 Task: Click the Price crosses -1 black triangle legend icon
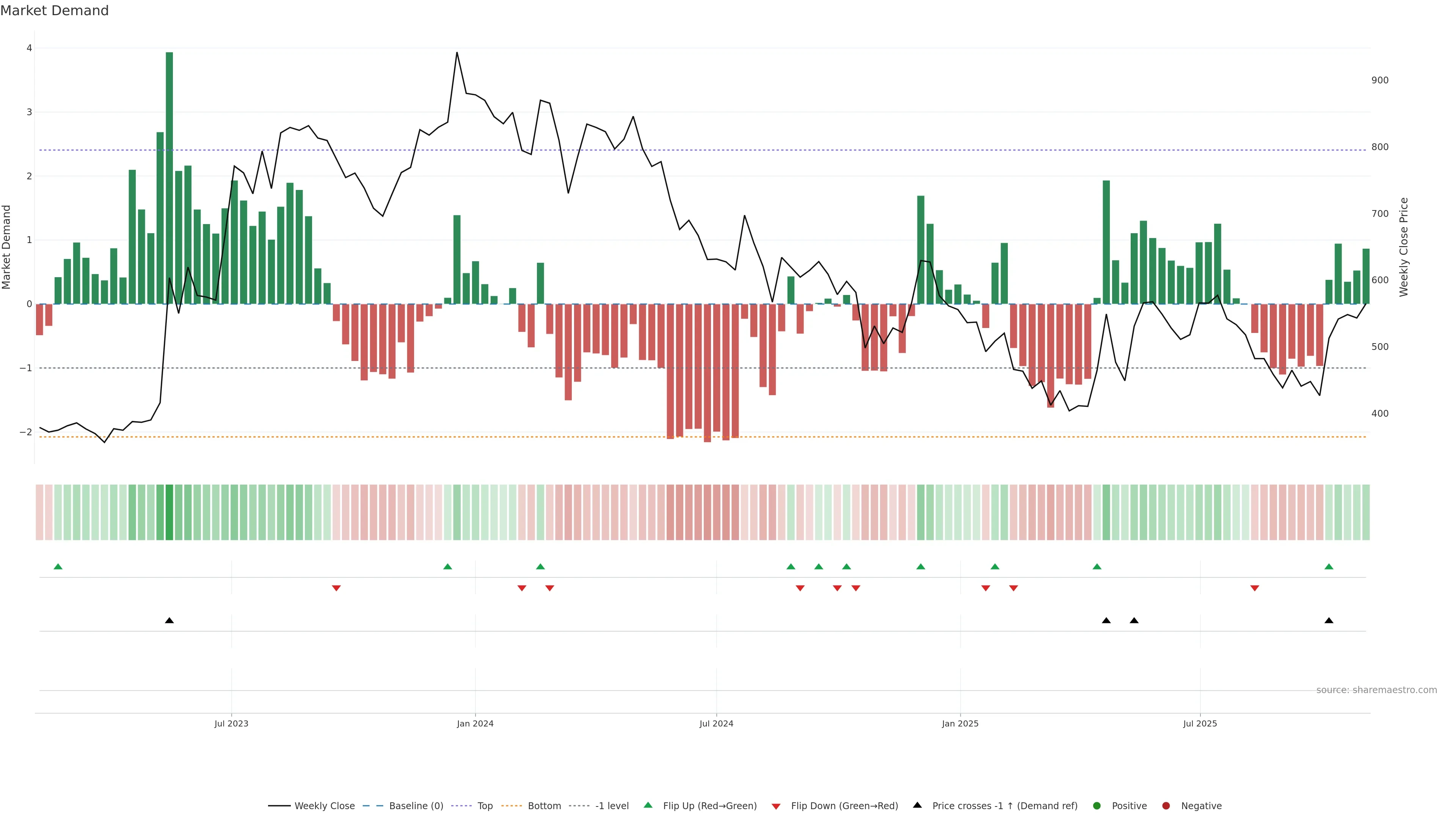pos(917,805)
